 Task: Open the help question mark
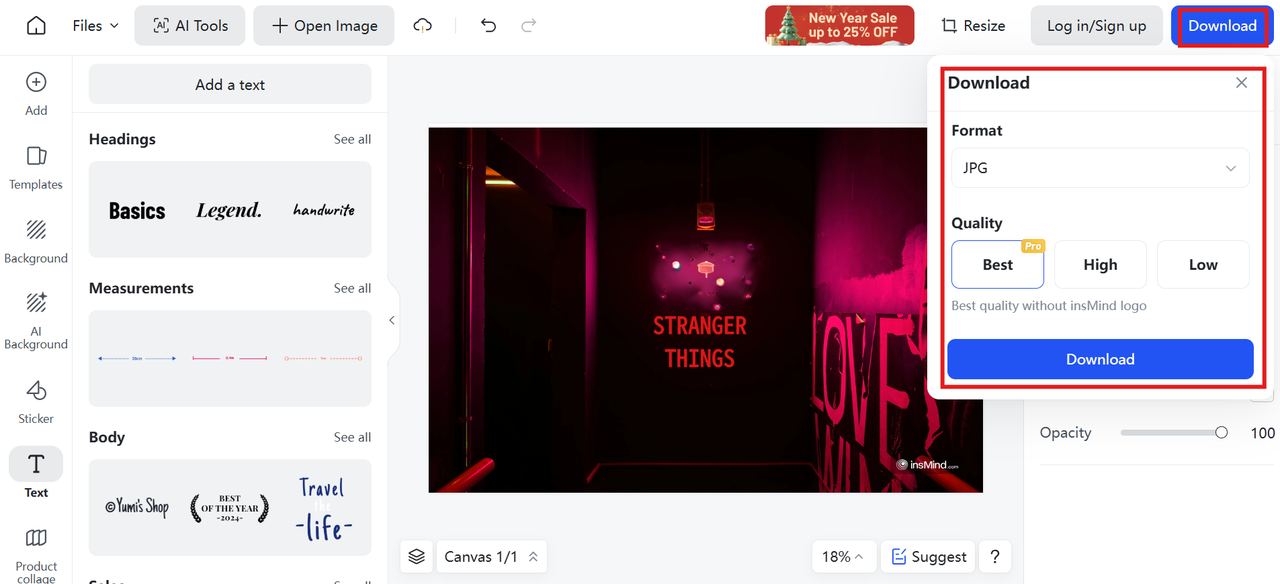[995, 557]
